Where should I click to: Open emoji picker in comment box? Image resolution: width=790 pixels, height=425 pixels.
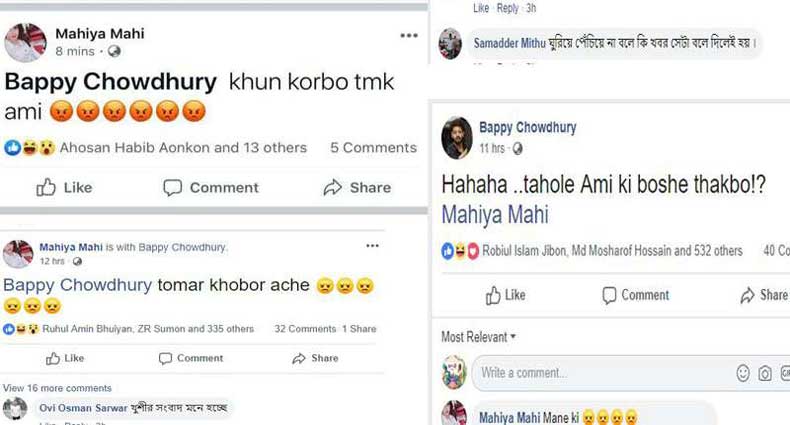pos(743,373)
